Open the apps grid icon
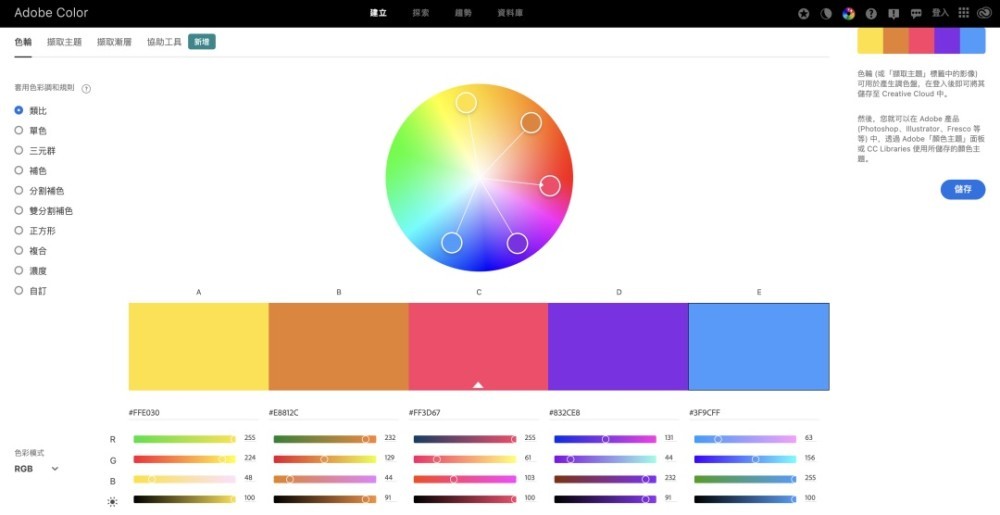 (x=964, y=13)
